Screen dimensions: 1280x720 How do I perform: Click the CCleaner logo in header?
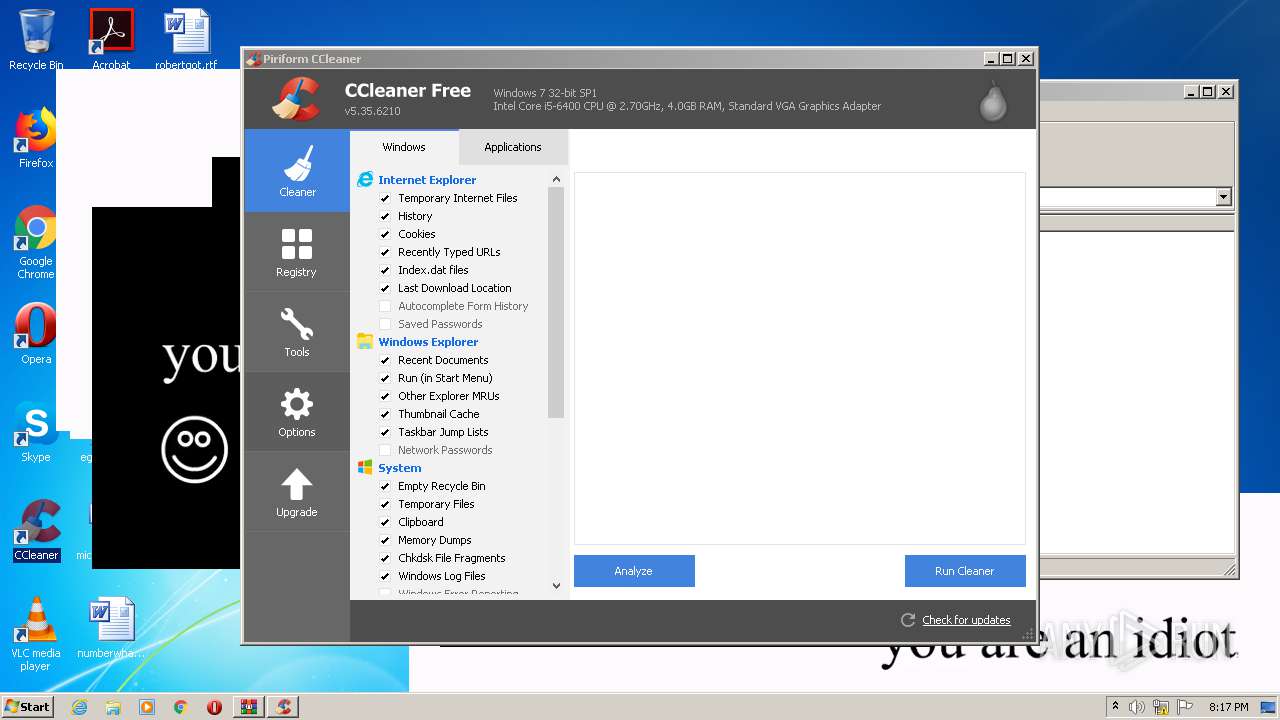(x=295, y=98)
